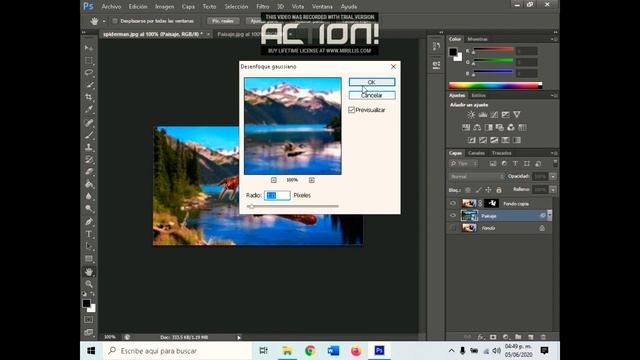Click Cancelar in the blur dialog
The width and height of the screenshot is (640, 360).
pyautogui.click(x=372, y=95)
